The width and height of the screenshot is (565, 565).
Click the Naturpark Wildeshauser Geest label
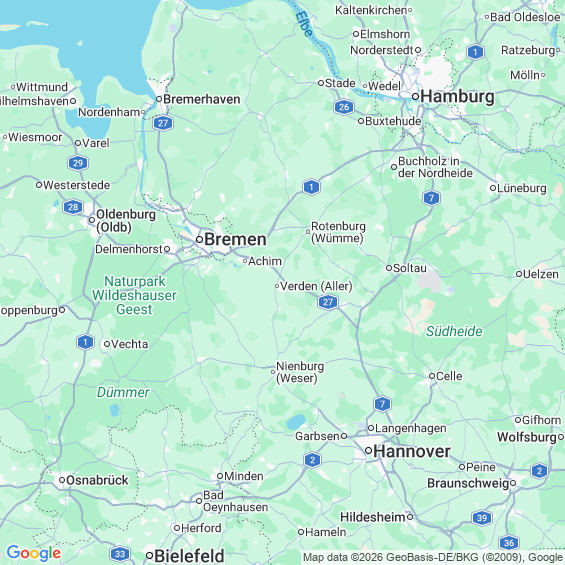tap(134, 295)
